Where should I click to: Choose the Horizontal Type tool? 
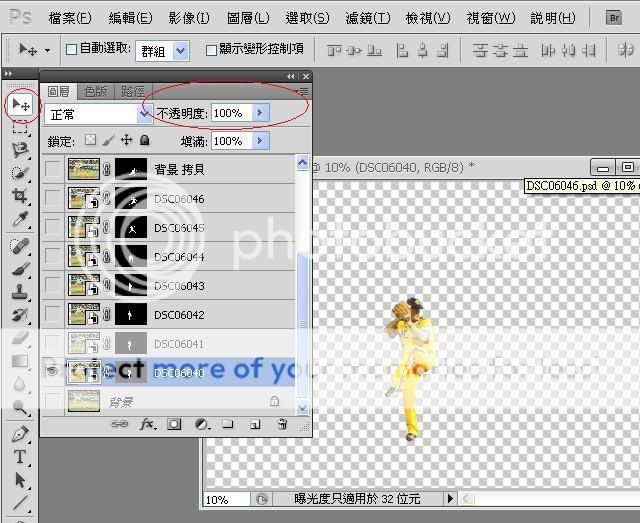pyautogui.click(x=20, y=457)
